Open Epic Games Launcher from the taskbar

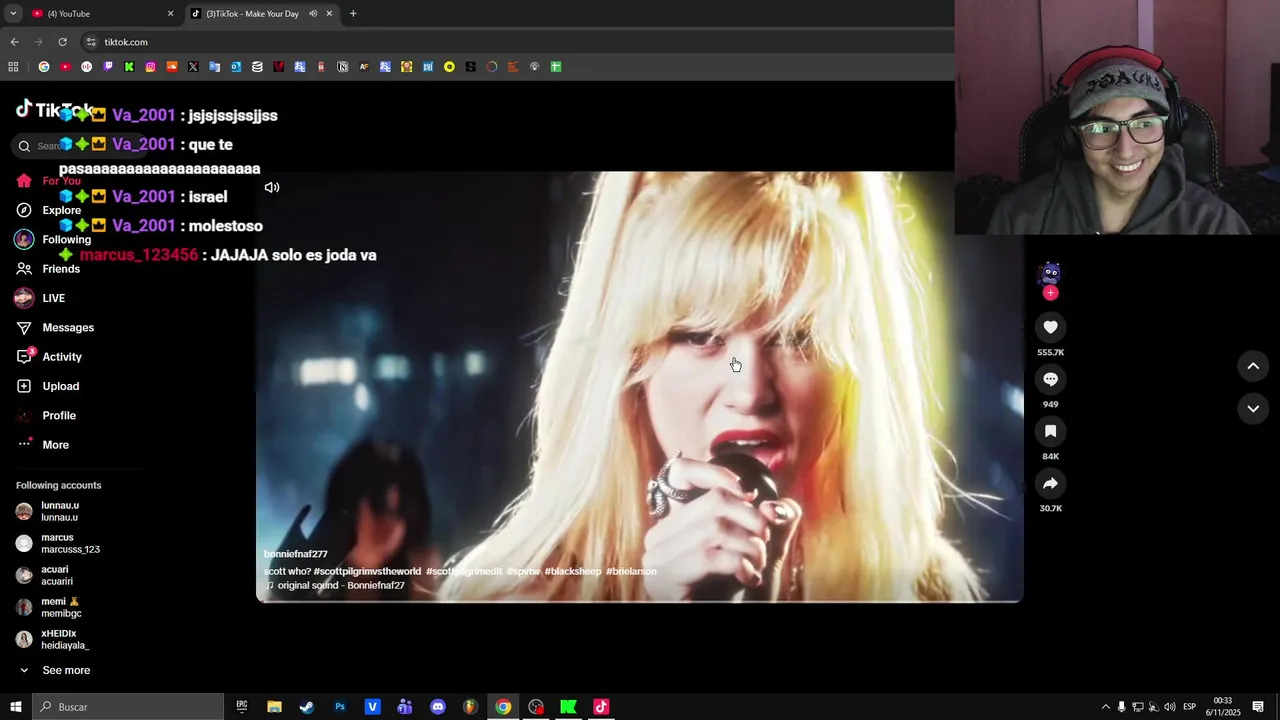tap(242, 707)
